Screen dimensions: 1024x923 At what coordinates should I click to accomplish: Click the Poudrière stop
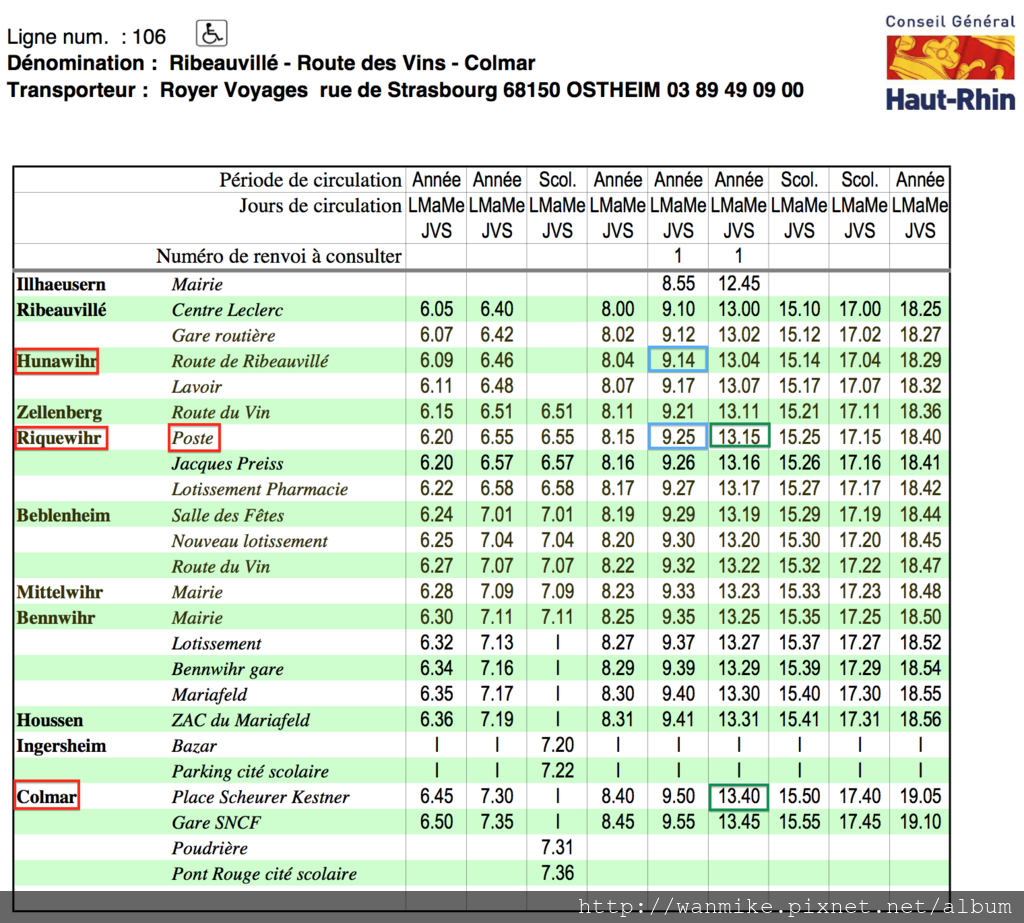click(210, 848)
